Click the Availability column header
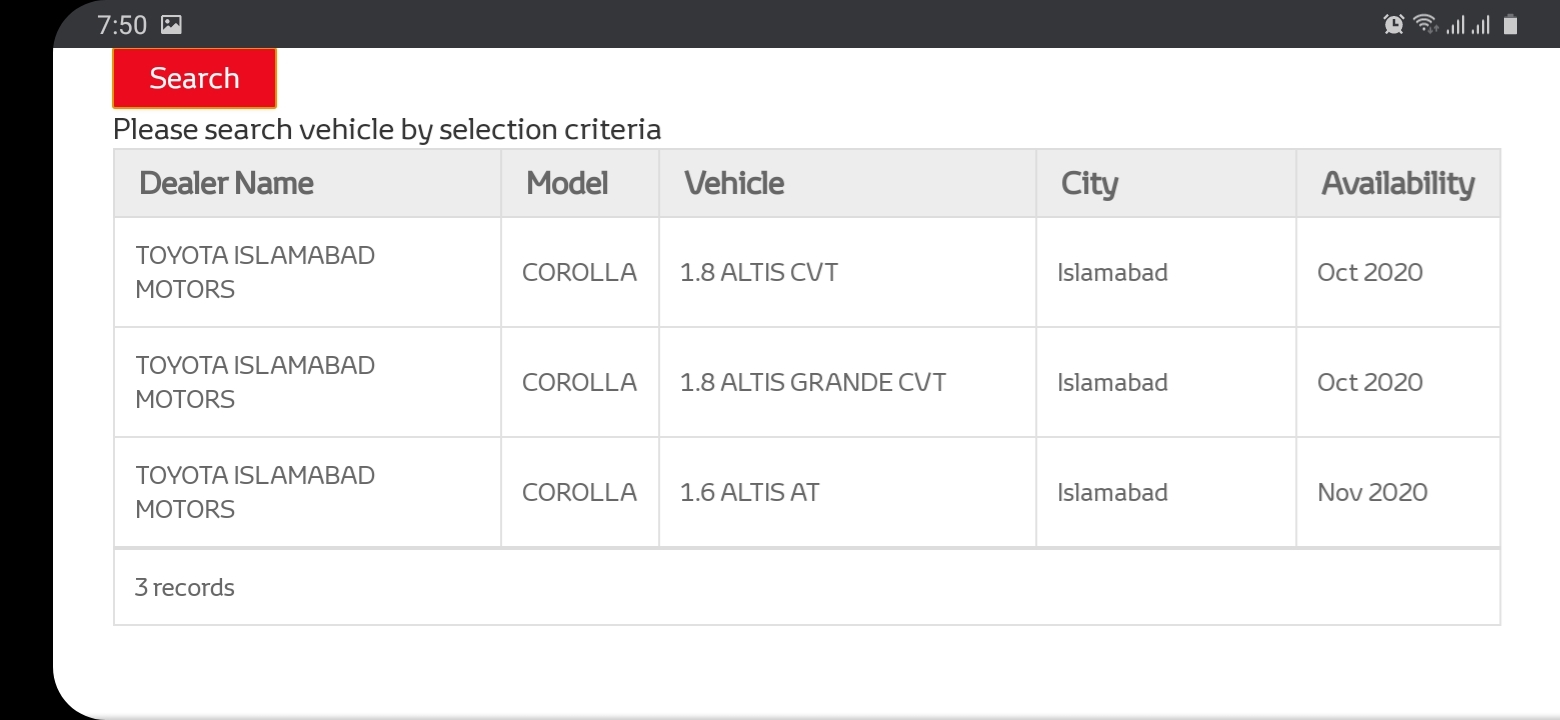The image size is (1560, 720). [x=1398, y=183]
